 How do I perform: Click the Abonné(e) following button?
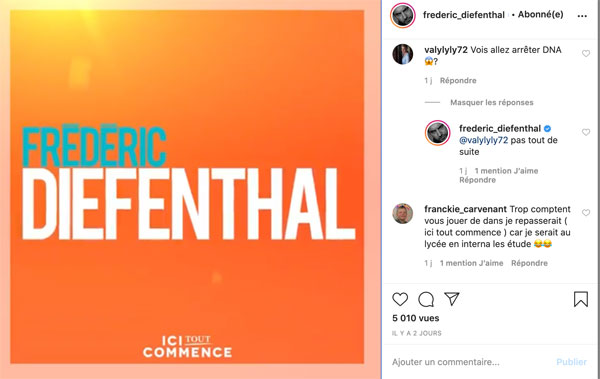[x=540, y=15]
